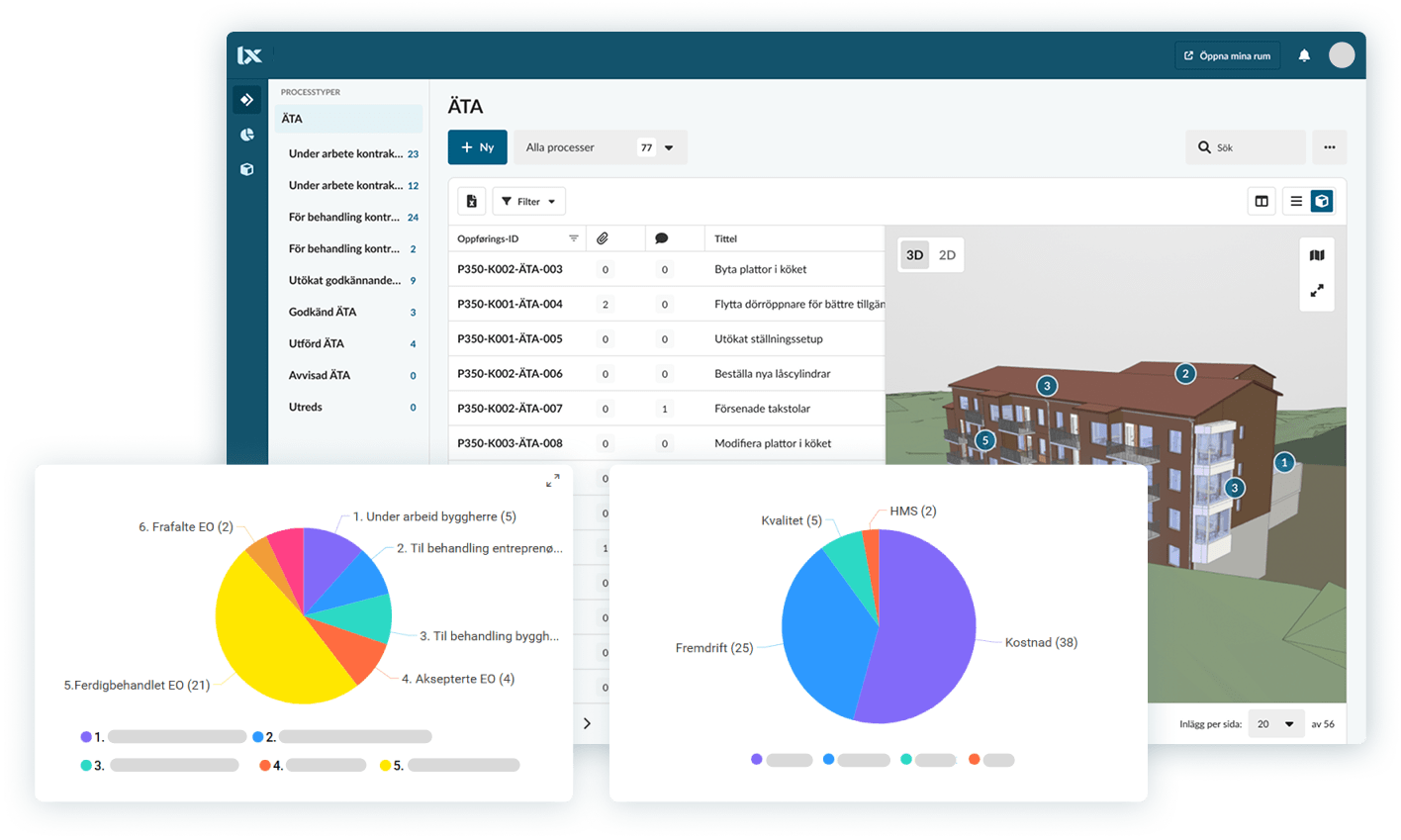This screenshot has height=840, width=1401.
Task: Open the Filter dropdown
Action: point(528,201)
